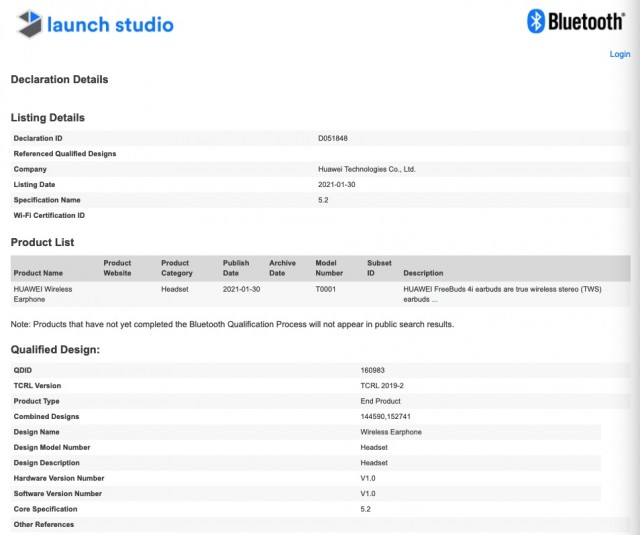Click the TCRL 2019-2 version value

[x=382, y=386]
